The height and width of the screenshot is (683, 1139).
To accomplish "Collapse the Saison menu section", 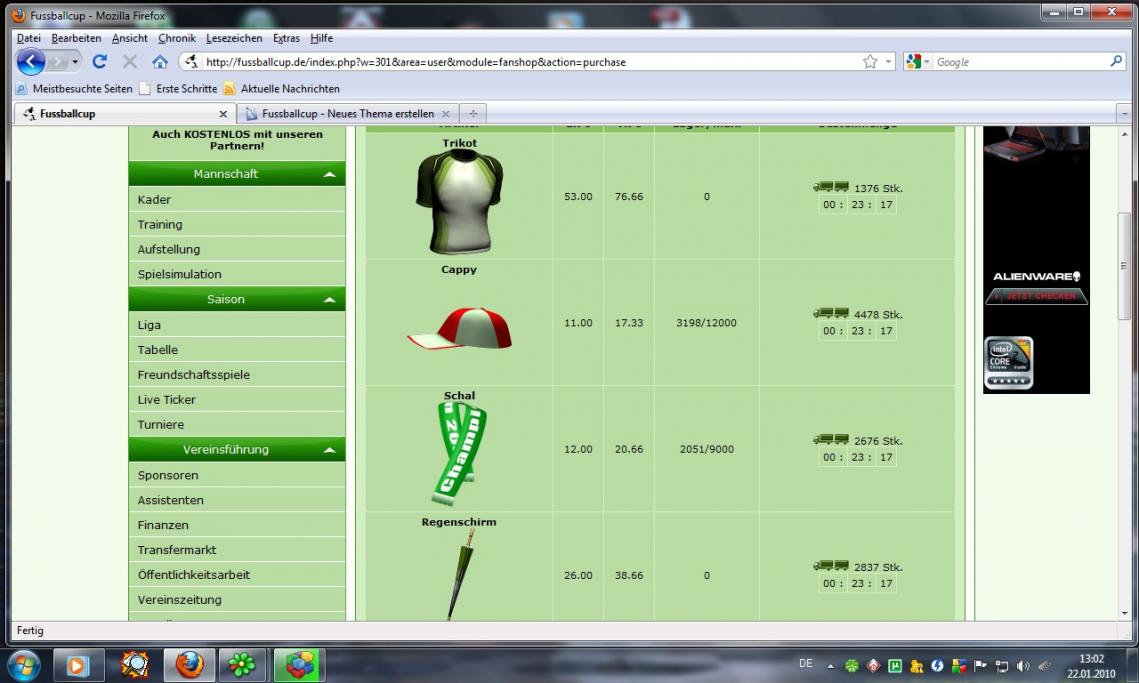I will click(x=329, y=299).
